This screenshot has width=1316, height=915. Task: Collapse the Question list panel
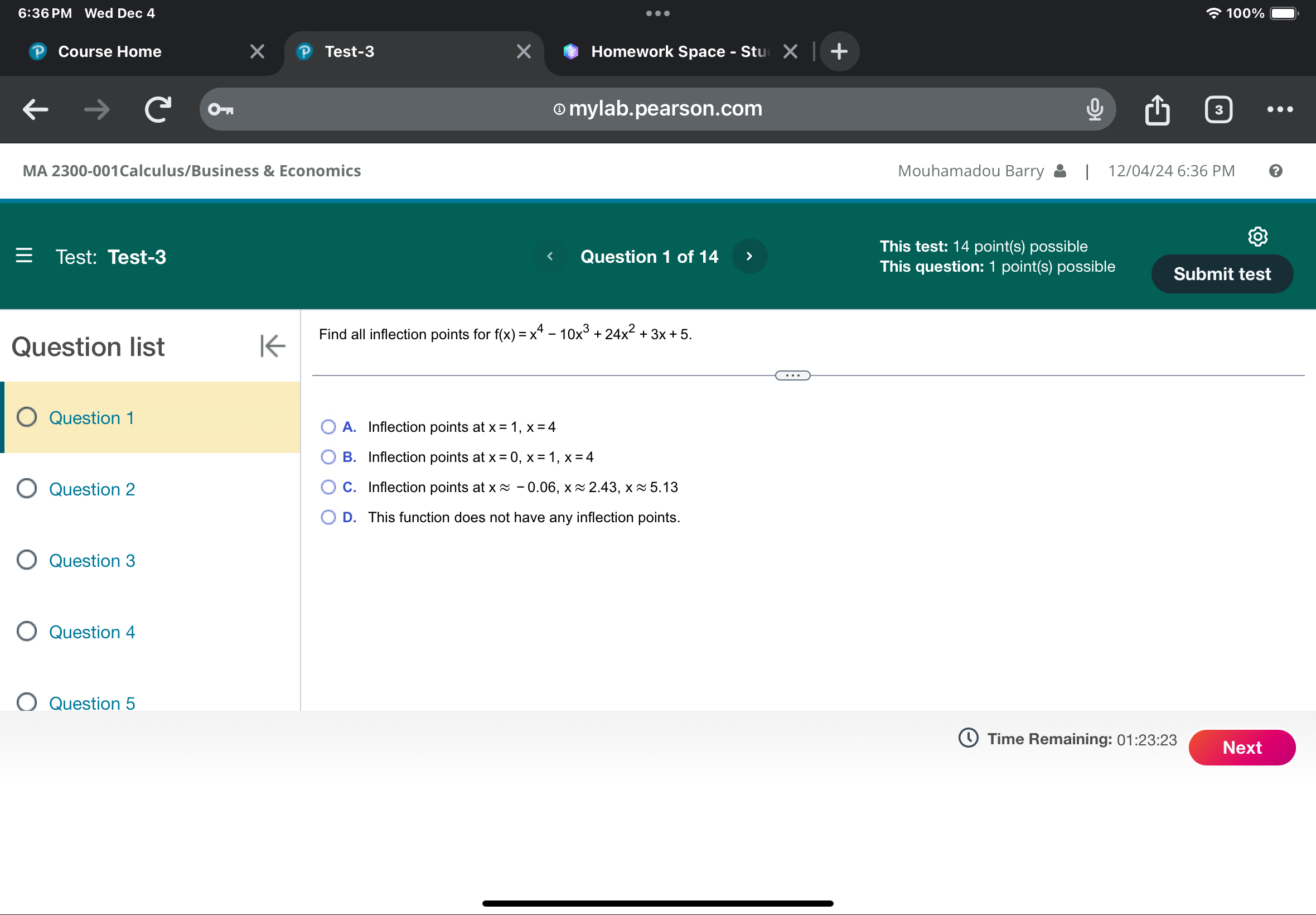(x=272, y=346)
